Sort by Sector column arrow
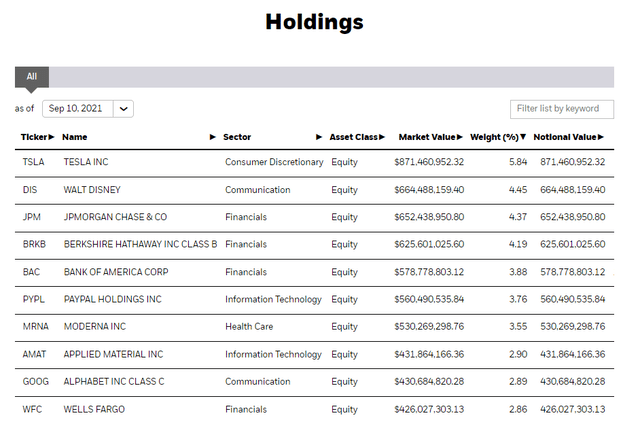Image resolution: width=640 pixels, height=422 pixels. coord(319,137)
